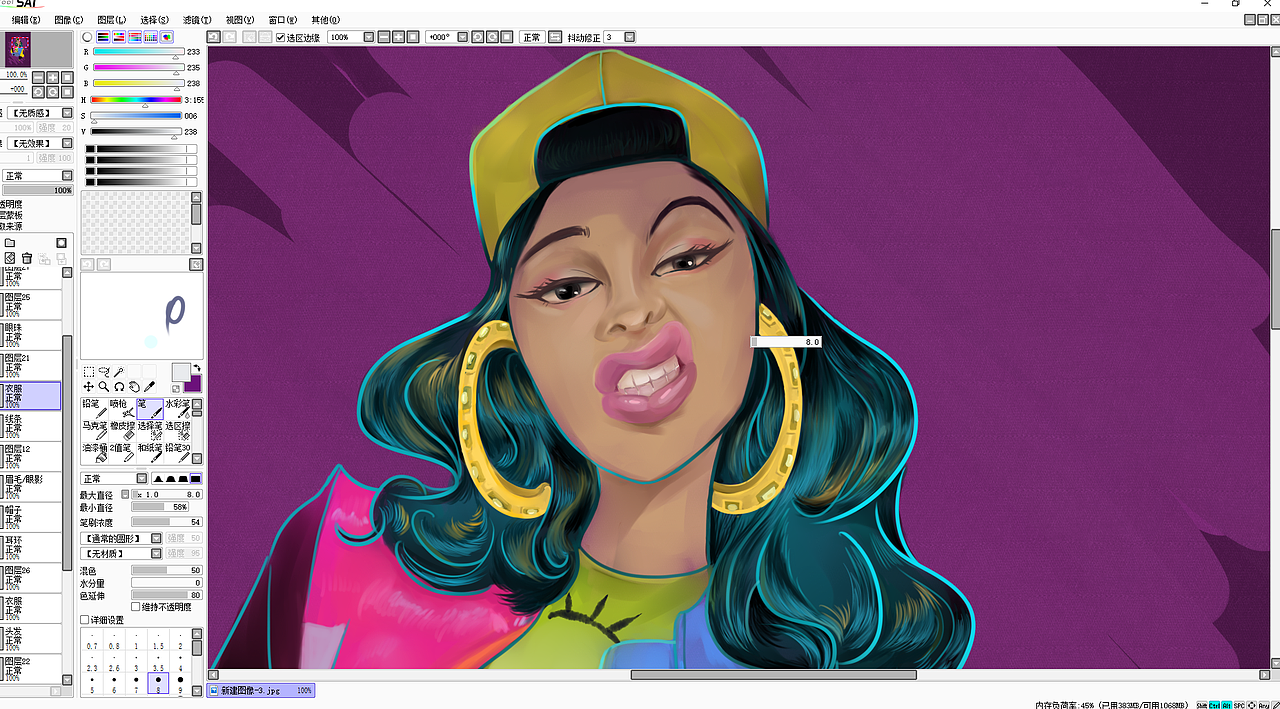Open the 编辑 menu
Viewport: 1280px width, 709px height.
click(26, 20)
